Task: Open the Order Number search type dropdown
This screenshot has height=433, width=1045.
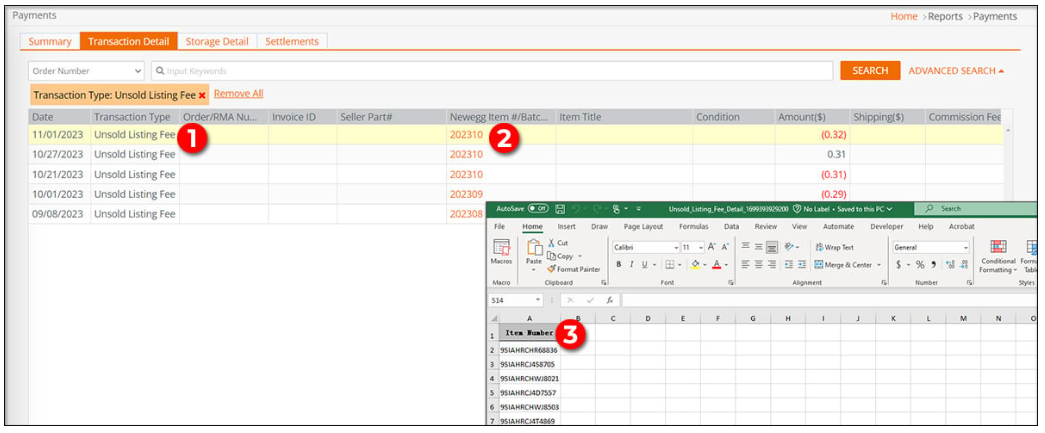Action: pos(87,71)
